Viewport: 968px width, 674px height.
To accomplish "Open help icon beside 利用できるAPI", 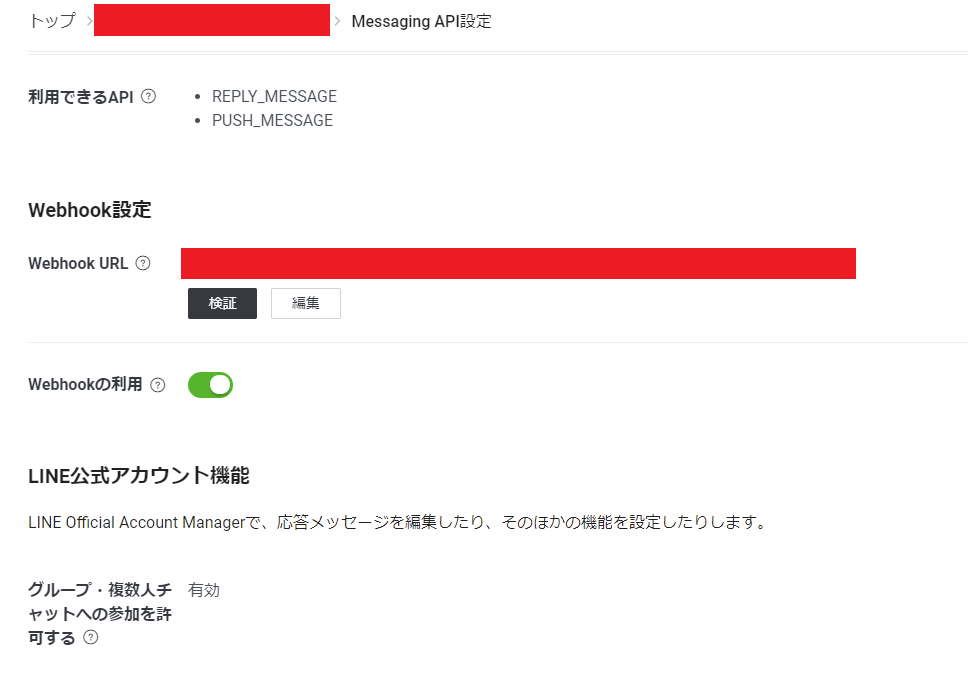I will (148, 96).
